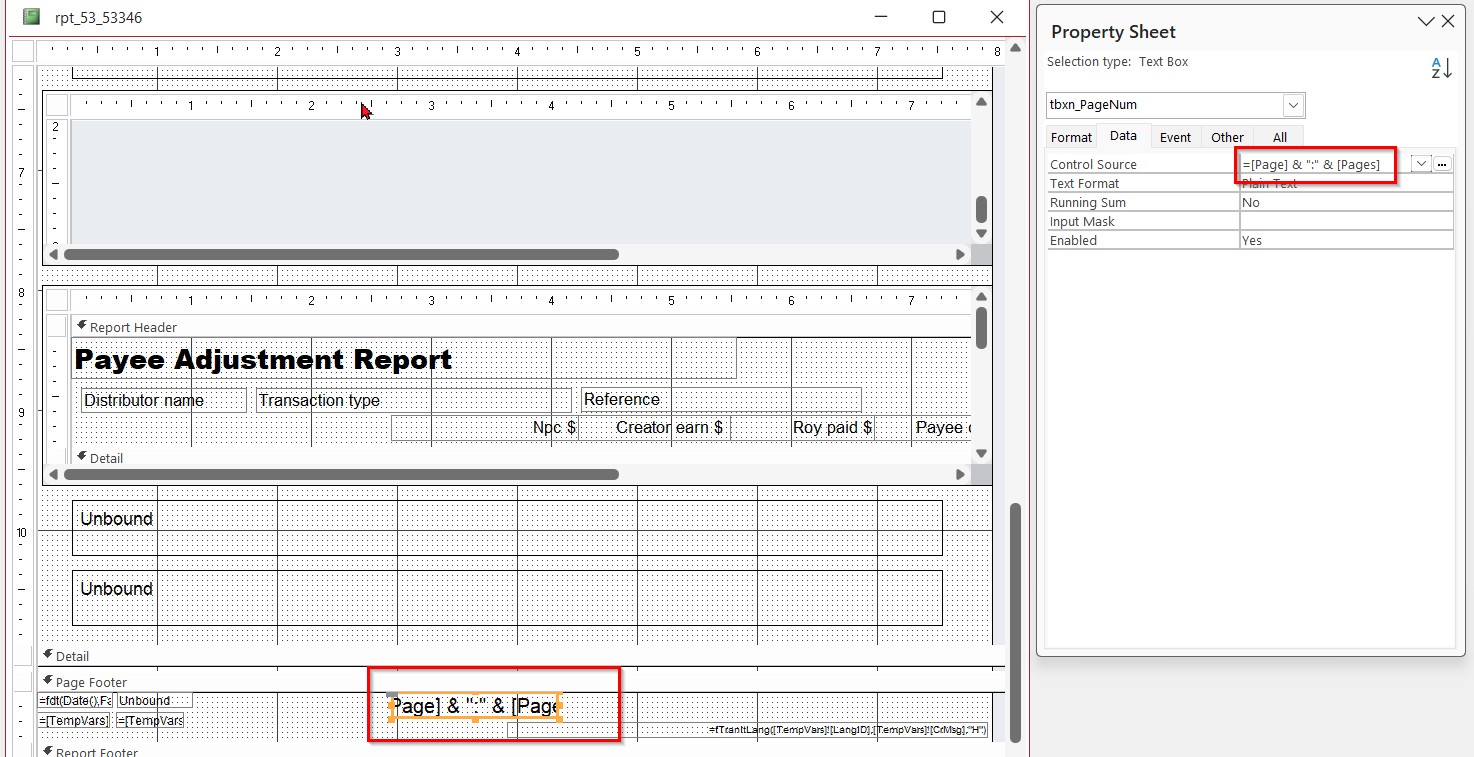Click the Page Footer section bar
Image resolution: width=1474 pixels, height=757 pixels.
coord(521,682)
